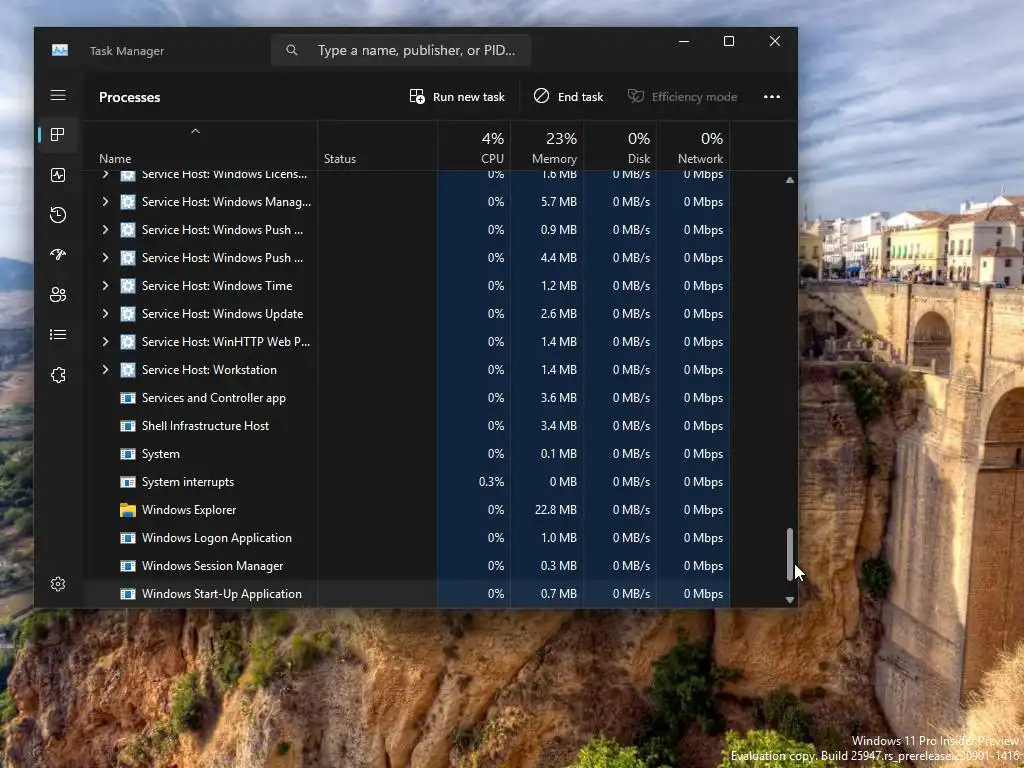Expand Service Host: Workstation
1024x768 pixels.
pyautogui.click(x=105, y=370)
